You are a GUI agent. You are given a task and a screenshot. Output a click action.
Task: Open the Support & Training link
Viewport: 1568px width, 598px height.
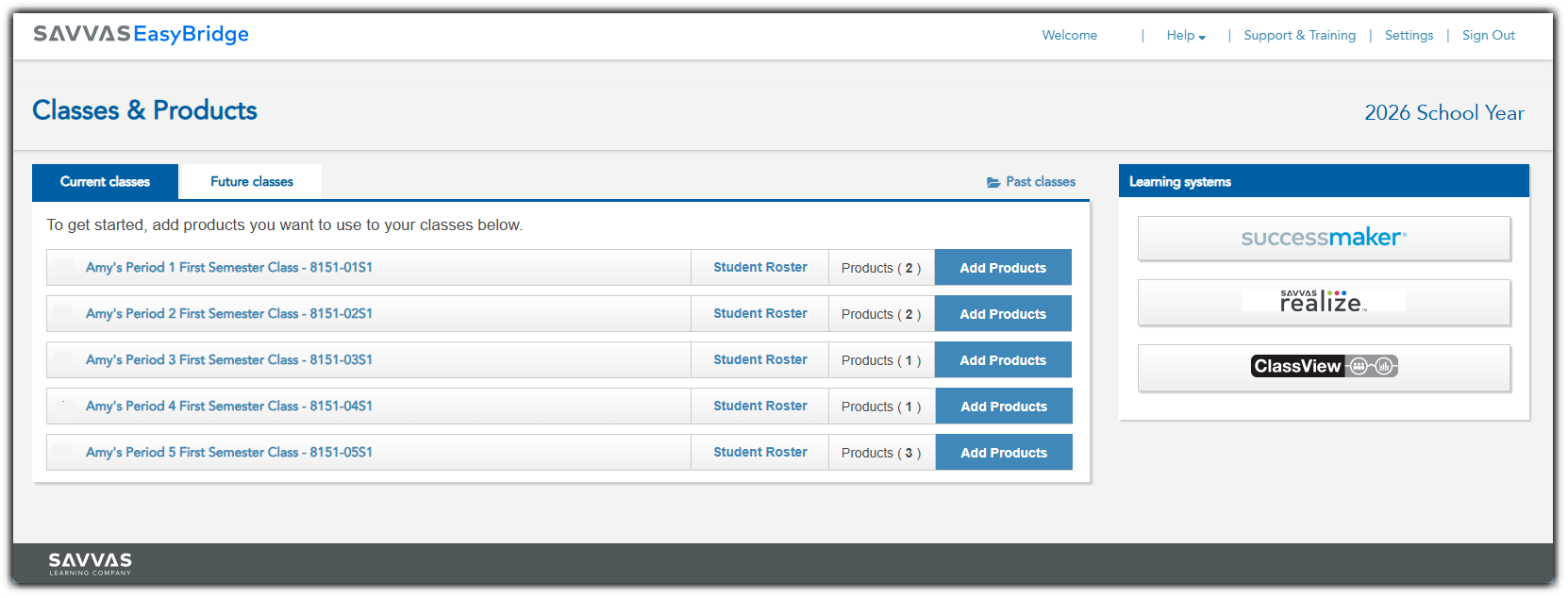pos(1299,35)
